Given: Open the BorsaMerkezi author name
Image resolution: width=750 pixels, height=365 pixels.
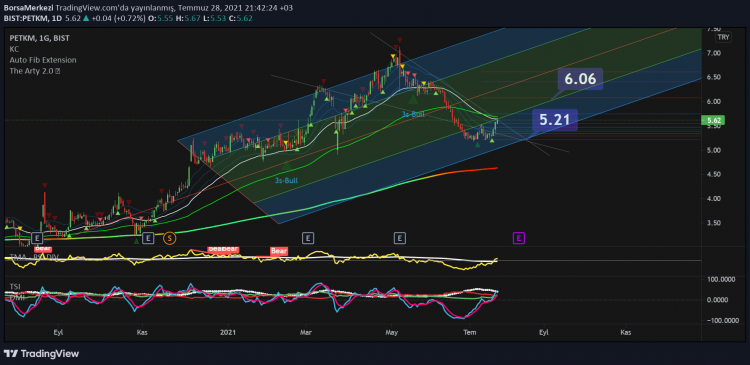Looking at the screenshot, I should click(x=28, y=8).
